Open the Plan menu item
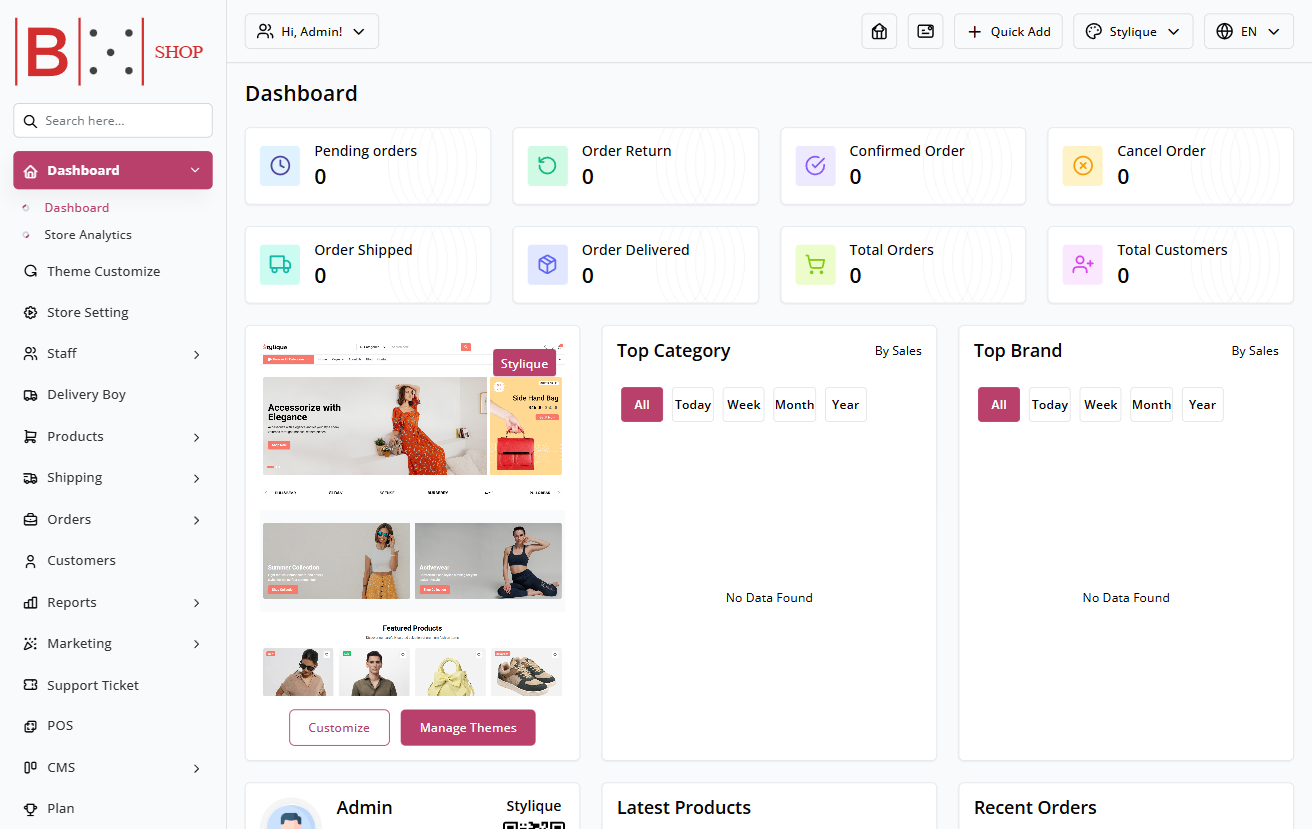 pyautogui.click(x=60, y=808)
